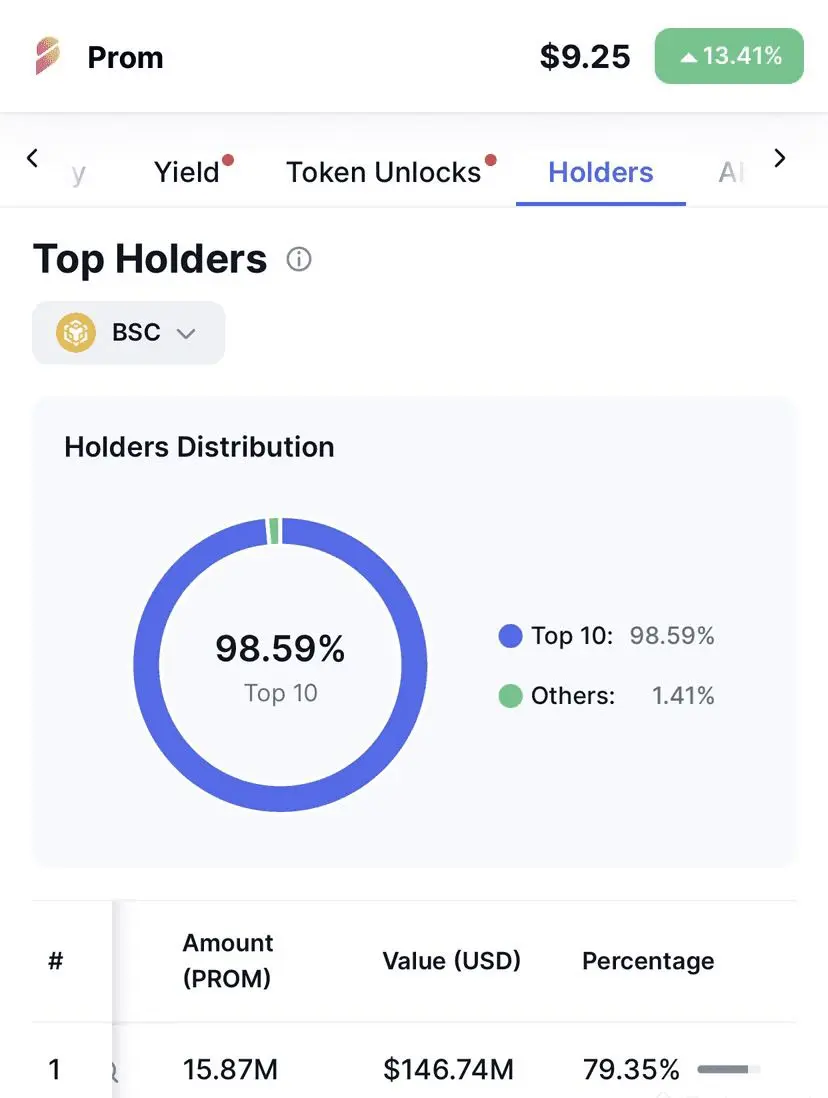Click the BSC chain coin icon

76,332
